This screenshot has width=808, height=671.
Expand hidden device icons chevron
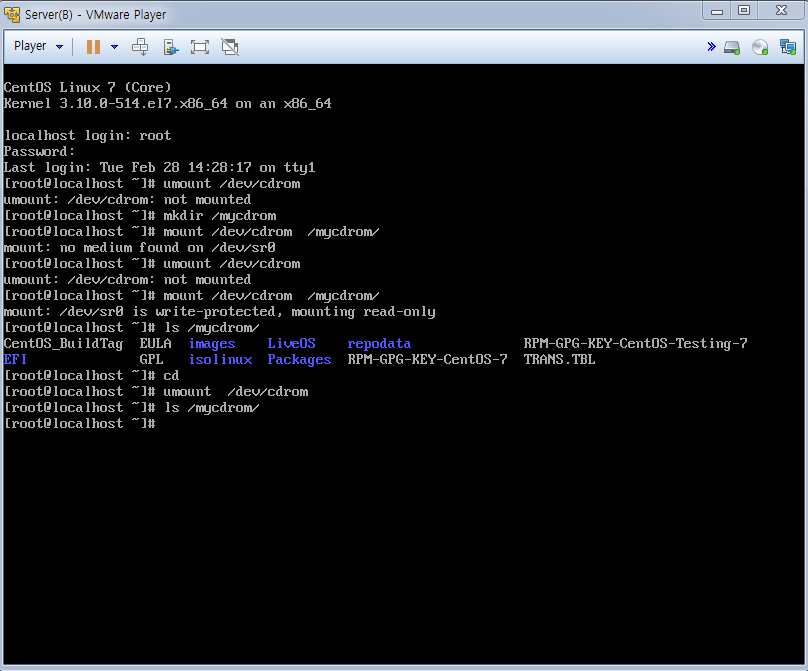pyautogui.click(x=712, y=47)
